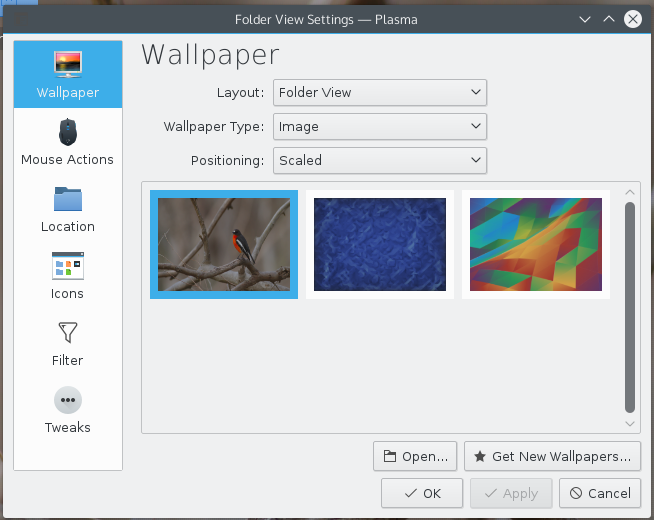Open the Filter funnel icon

68,332
